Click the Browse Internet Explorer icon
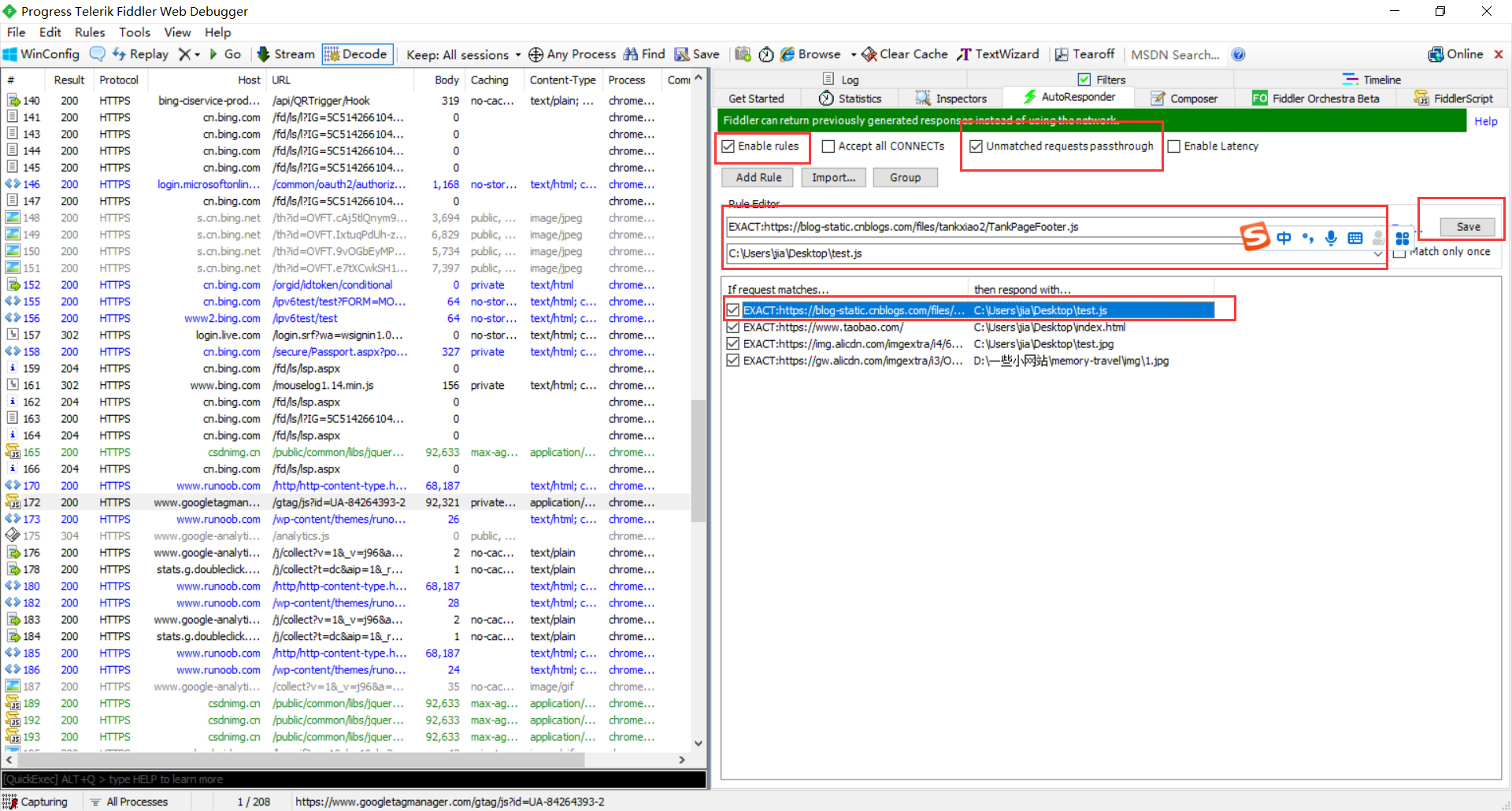This screenshot has width=1512, height=811. click(787, 54)
